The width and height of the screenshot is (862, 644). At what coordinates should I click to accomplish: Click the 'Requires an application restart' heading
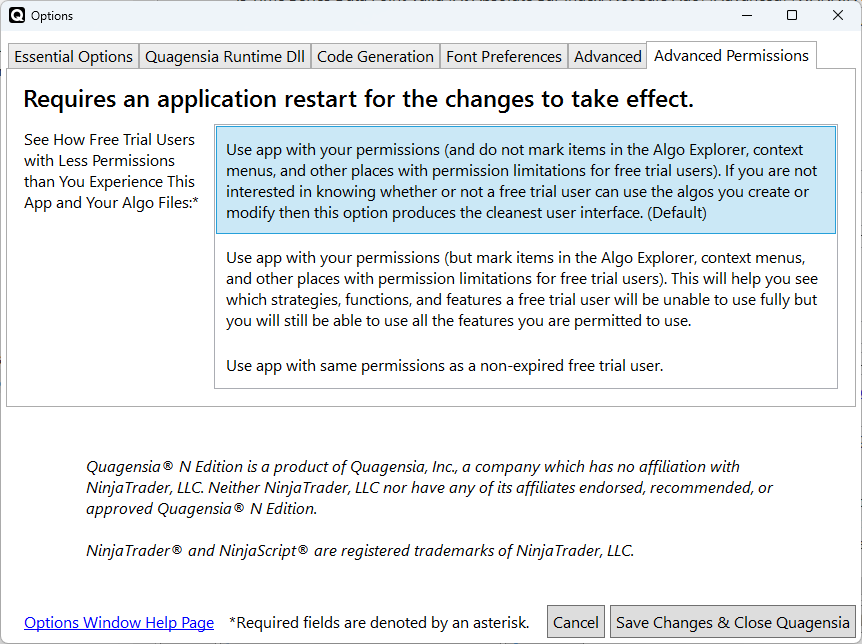(x=358, y=99)
